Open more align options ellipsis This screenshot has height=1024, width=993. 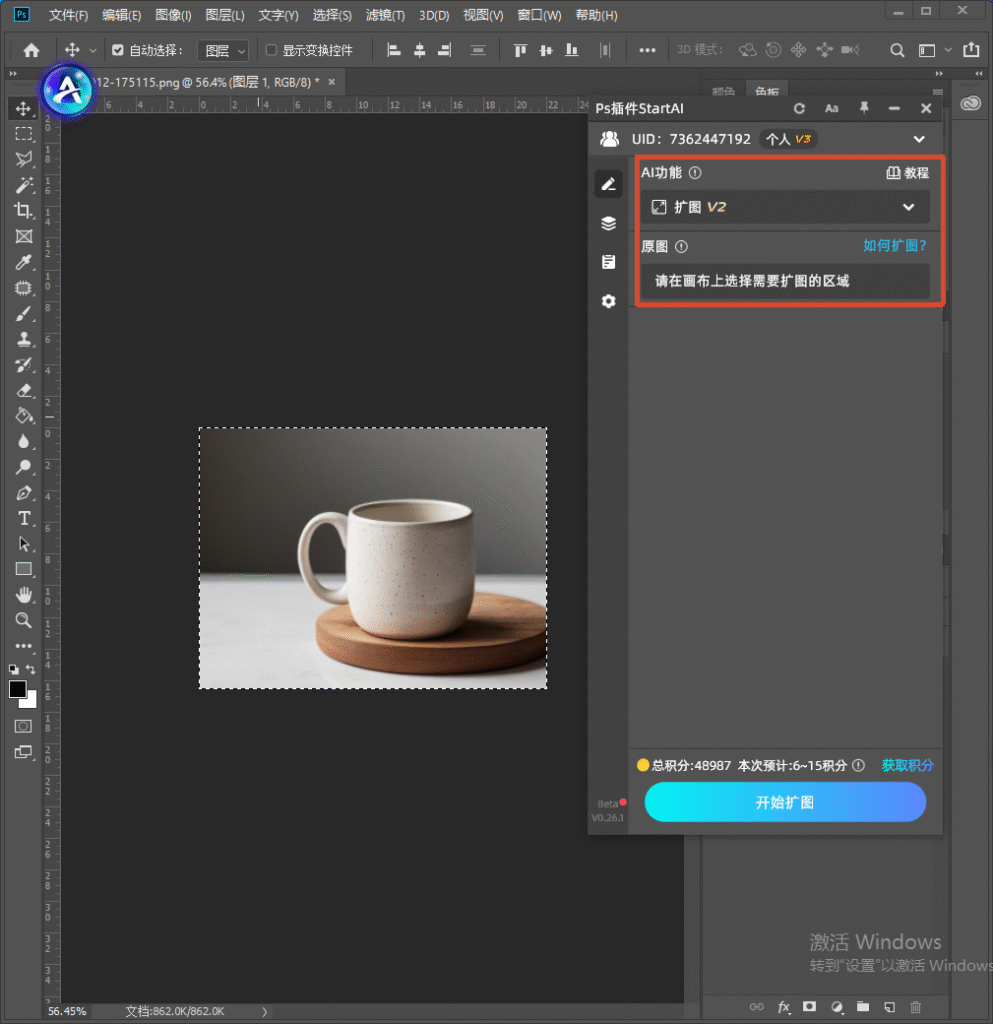pyautogui.click(x=647, y=50)
